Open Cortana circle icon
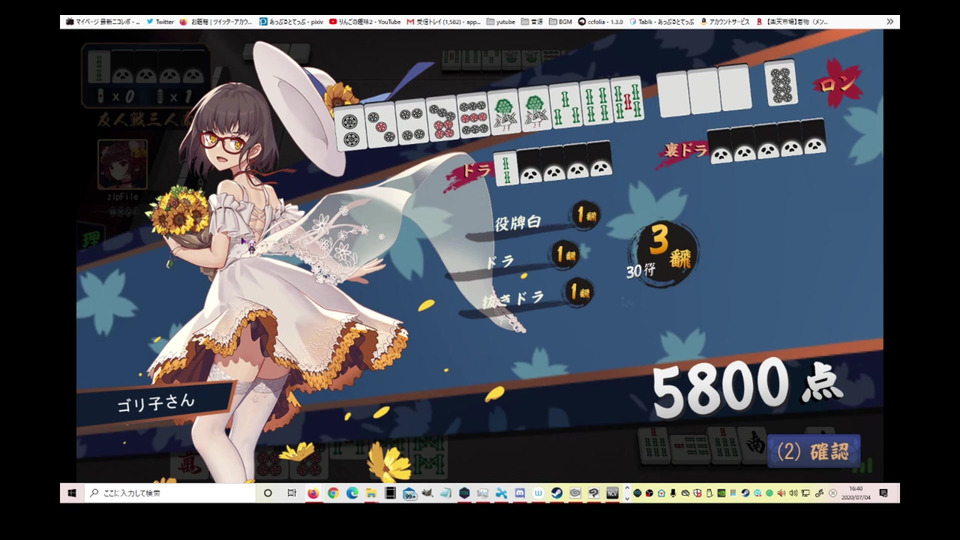Screen dimensions: 960x540 click(x=268, y=493)
